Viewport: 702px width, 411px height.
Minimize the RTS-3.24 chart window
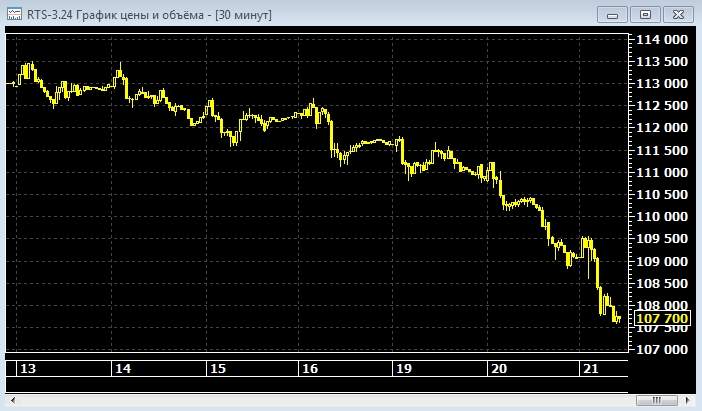[614, 14]
